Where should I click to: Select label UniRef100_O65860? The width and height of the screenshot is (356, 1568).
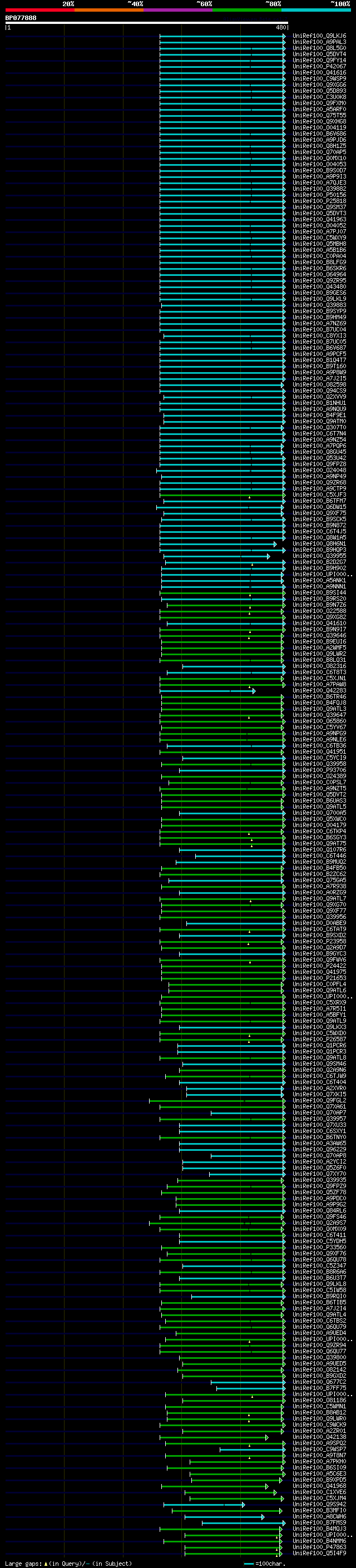(319, 721)
